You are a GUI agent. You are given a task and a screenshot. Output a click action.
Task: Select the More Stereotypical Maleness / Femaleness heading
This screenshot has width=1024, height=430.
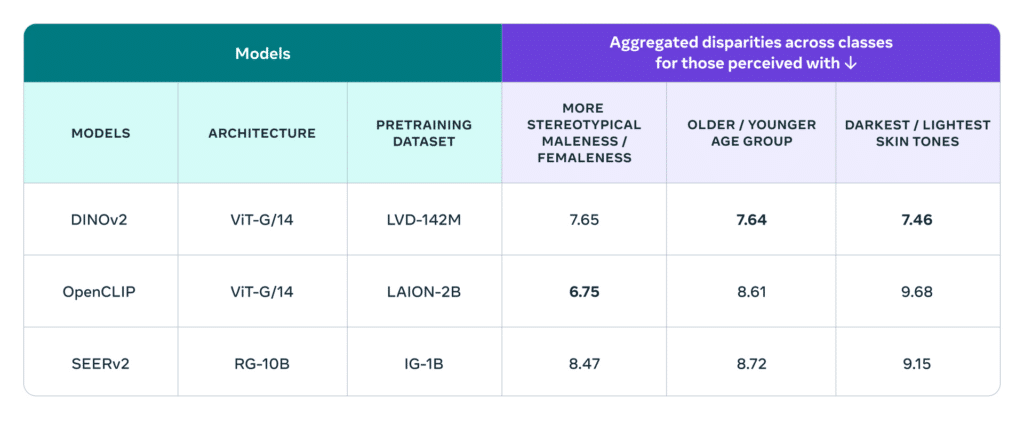pos(584,133)
